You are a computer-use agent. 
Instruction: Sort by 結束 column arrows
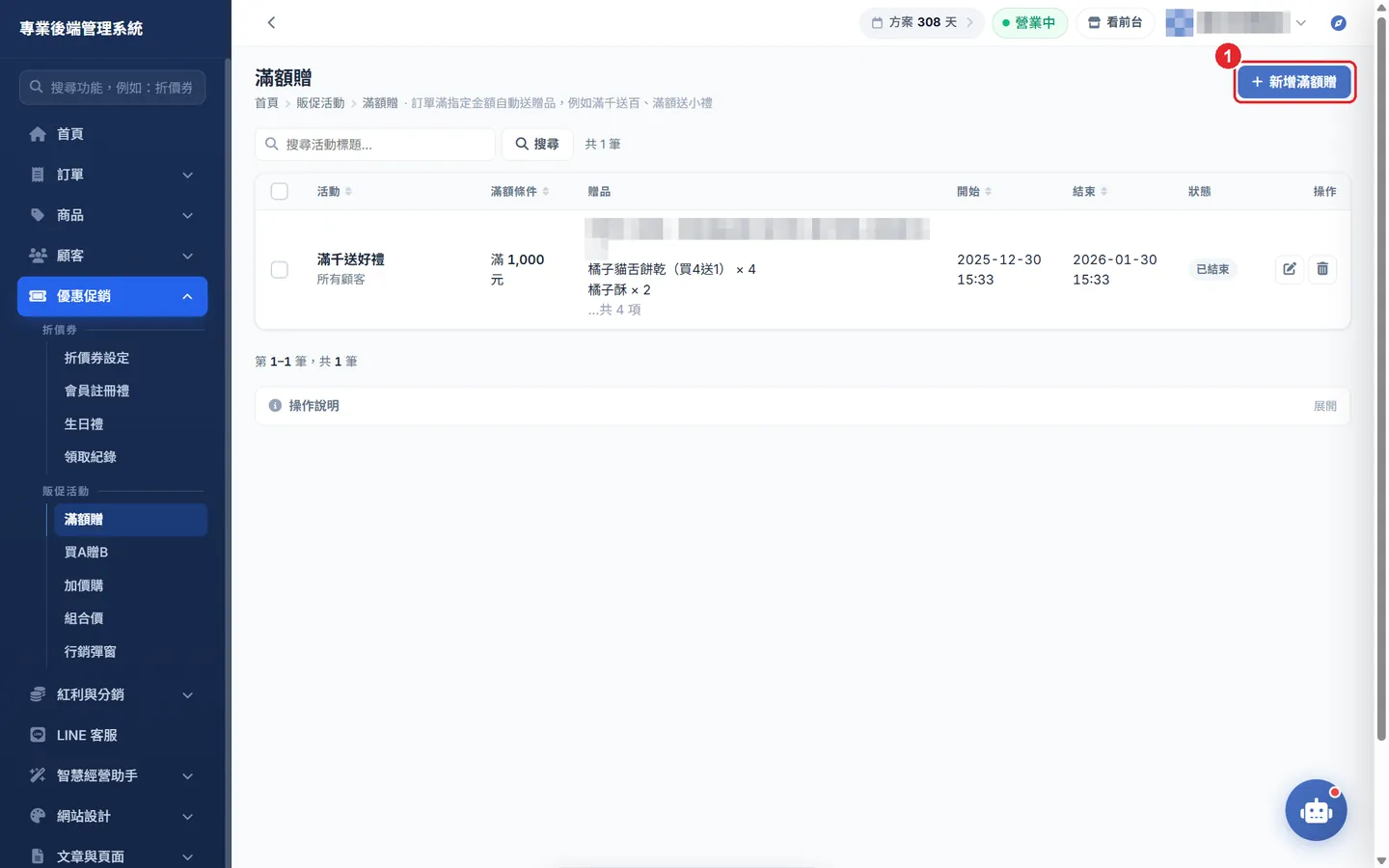pos(1104,192)
